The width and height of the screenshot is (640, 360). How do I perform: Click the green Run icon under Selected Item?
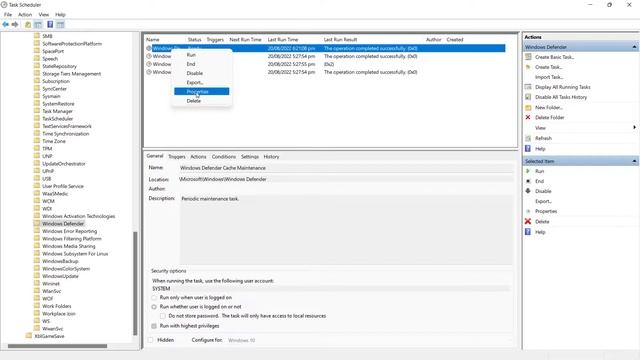(x=528, y=171)
